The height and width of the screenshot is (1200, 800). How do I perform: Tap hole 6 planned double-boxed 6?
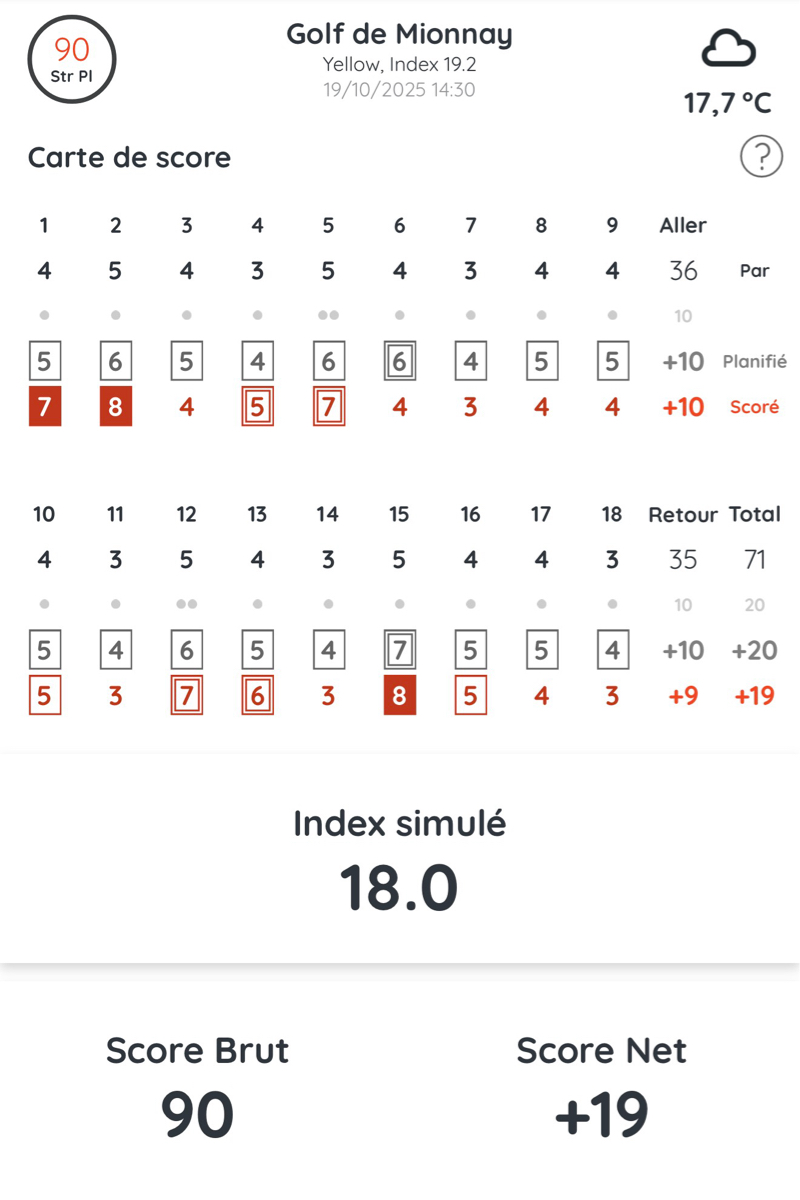399,362
